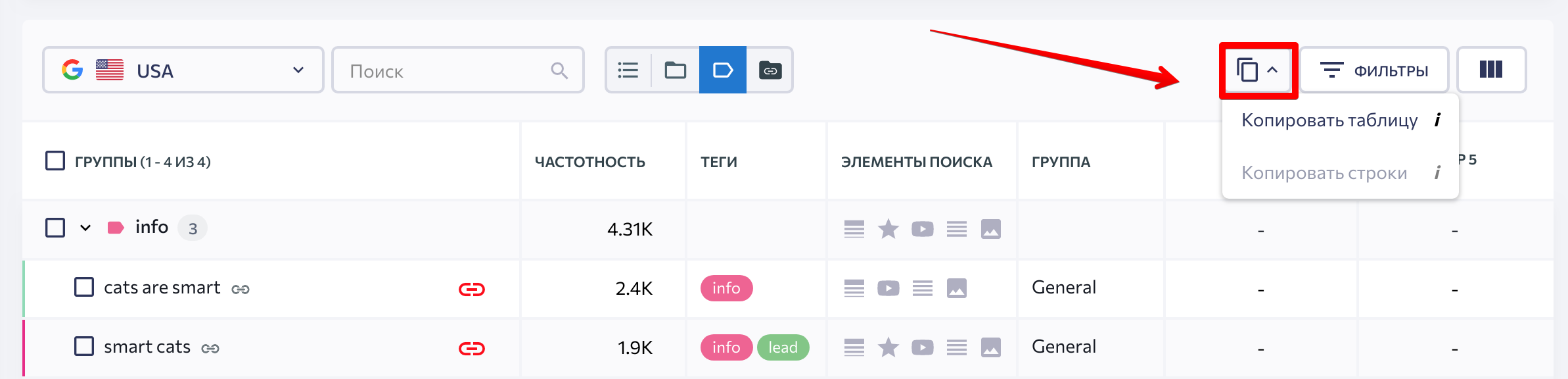
Task: Click the magnifier icon in search box
Action: click(559, 70)
